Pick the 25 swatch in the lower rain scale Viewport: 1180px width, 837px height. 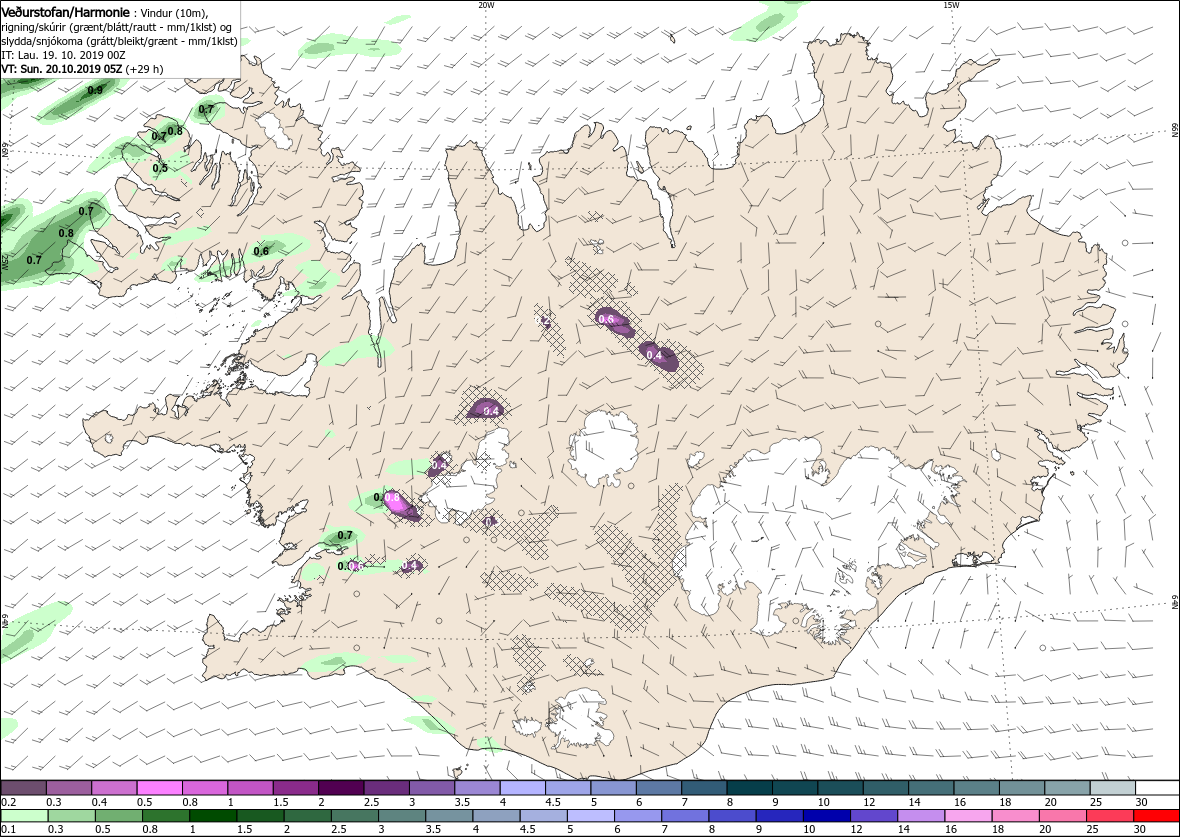pos(1109,816)
